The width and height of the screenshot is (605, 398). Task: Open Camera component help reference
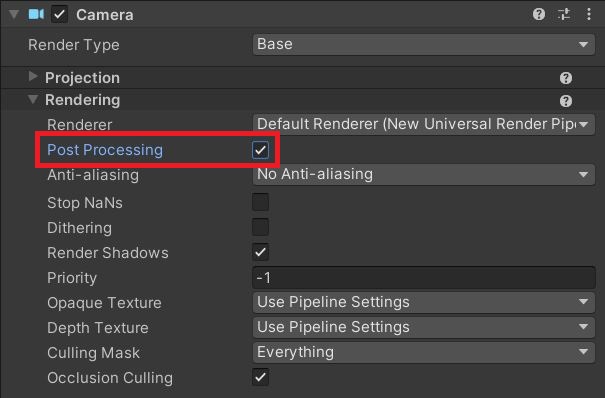point(539,14)
